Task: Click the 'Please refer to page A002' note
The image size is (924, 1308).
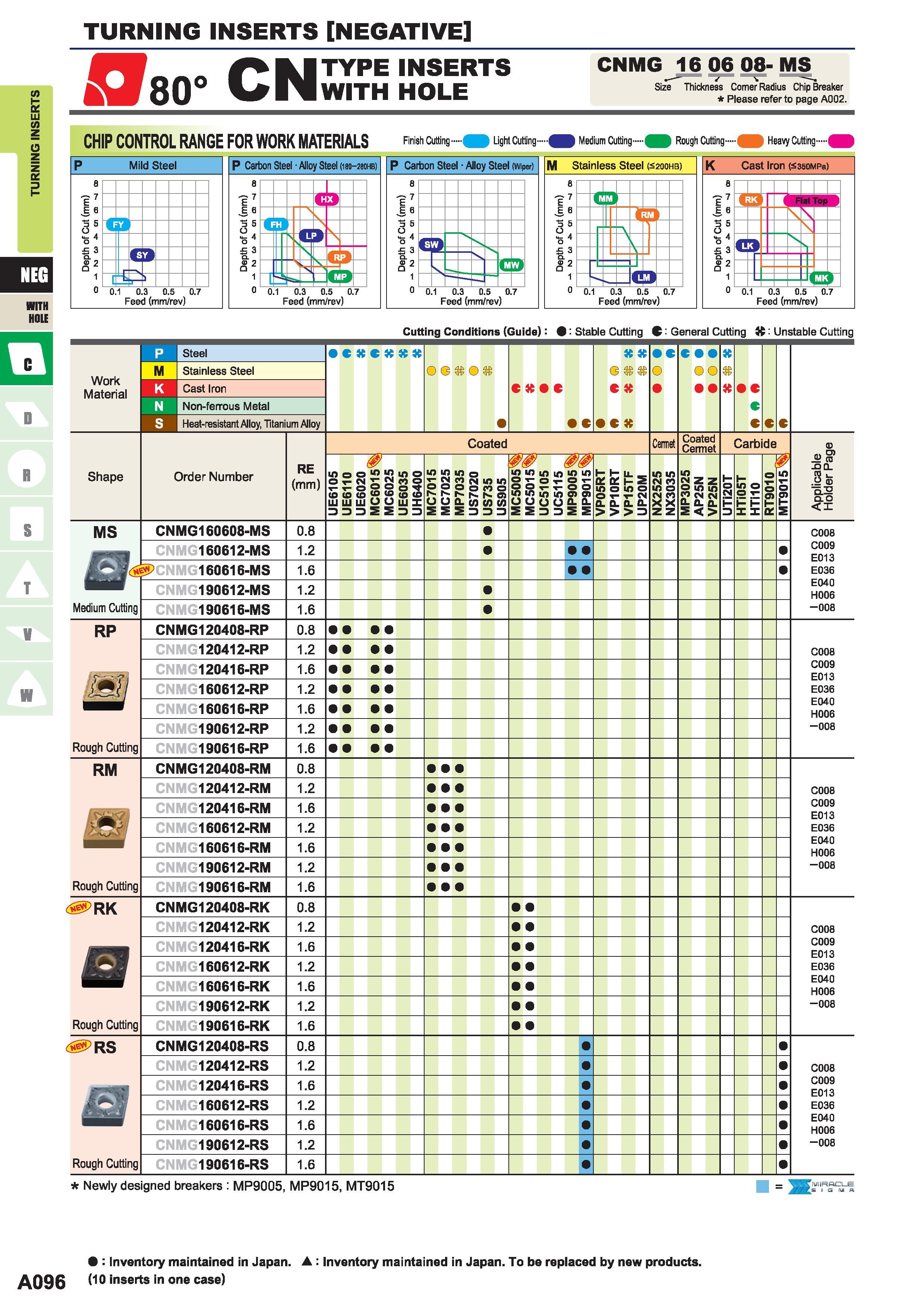Action: [782, 99]
